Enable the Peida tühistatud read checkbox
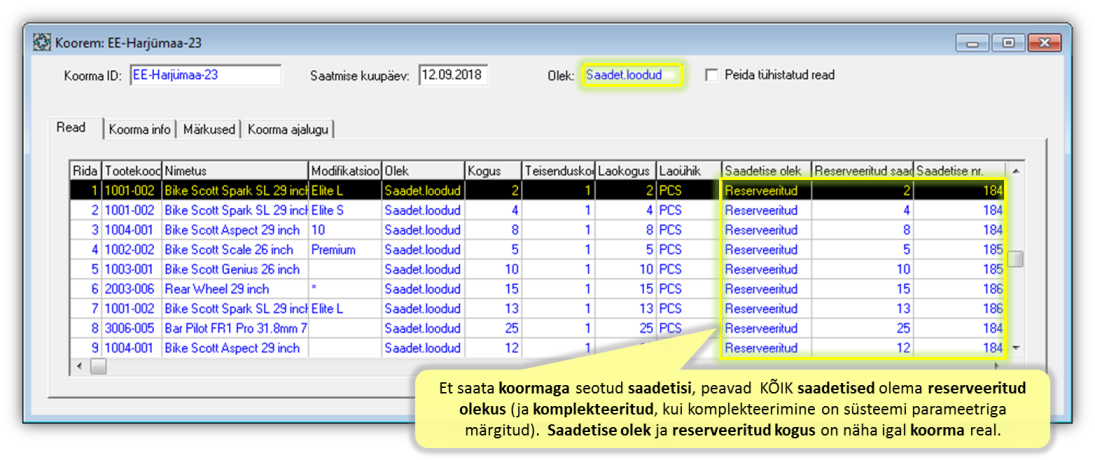 coord(712,75)
